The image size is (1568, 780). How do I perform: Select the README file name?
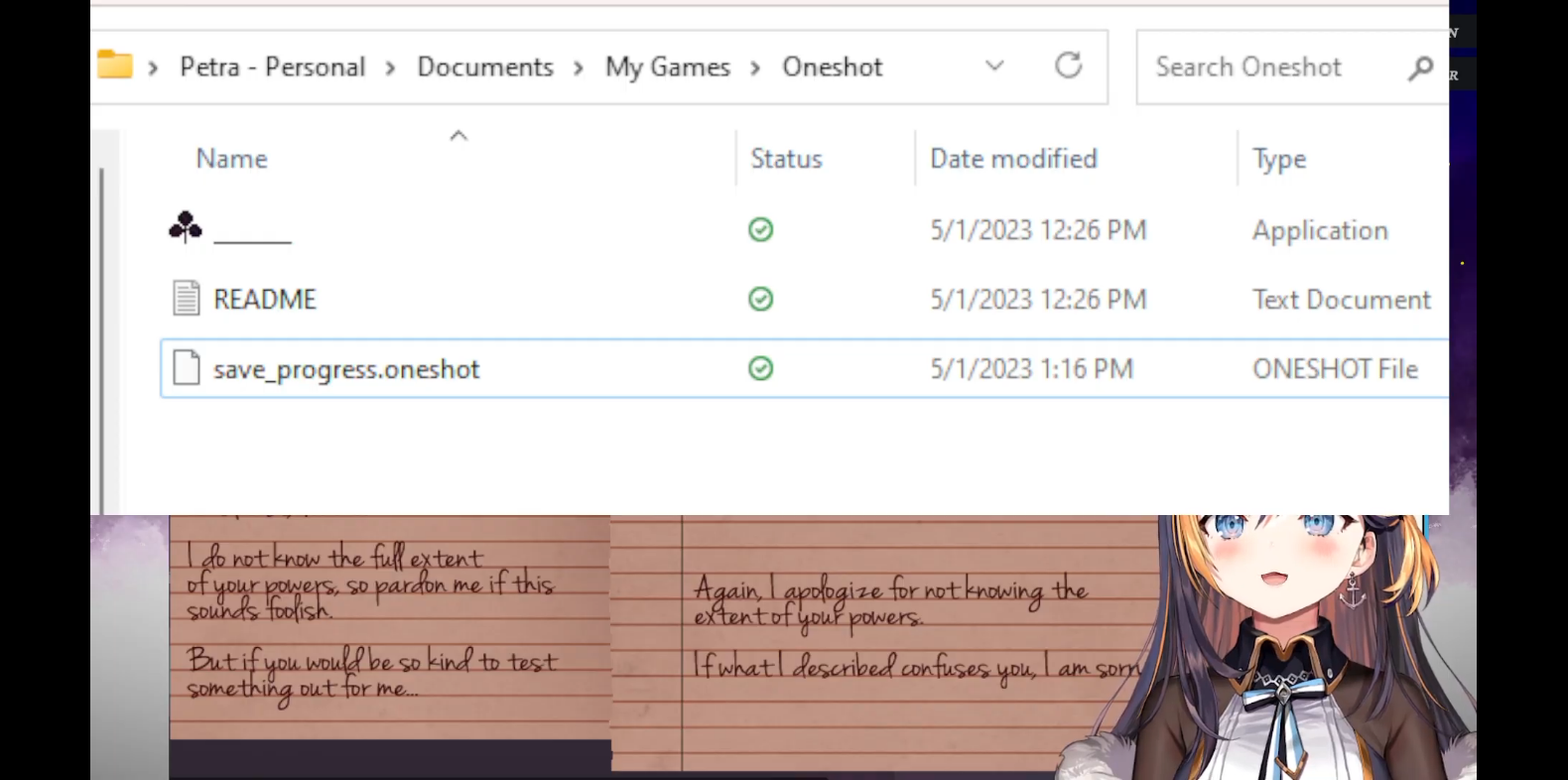265,299
